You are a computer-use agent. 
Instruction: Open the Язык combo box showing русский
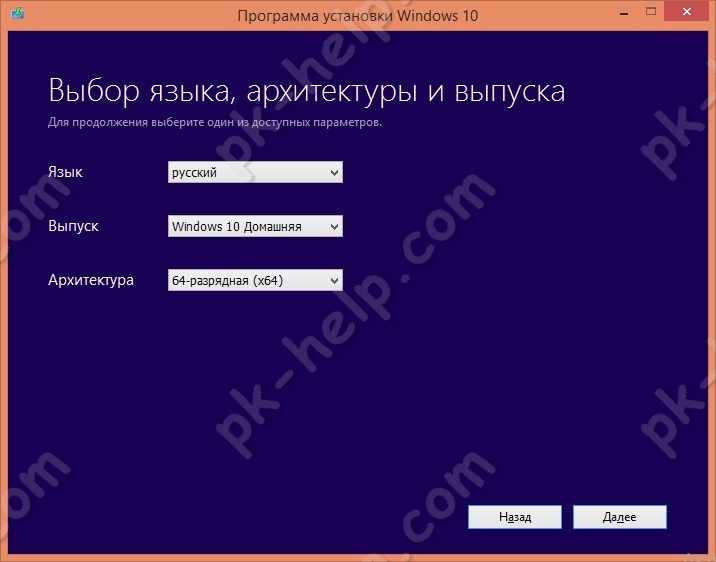[x=255, y=172]
